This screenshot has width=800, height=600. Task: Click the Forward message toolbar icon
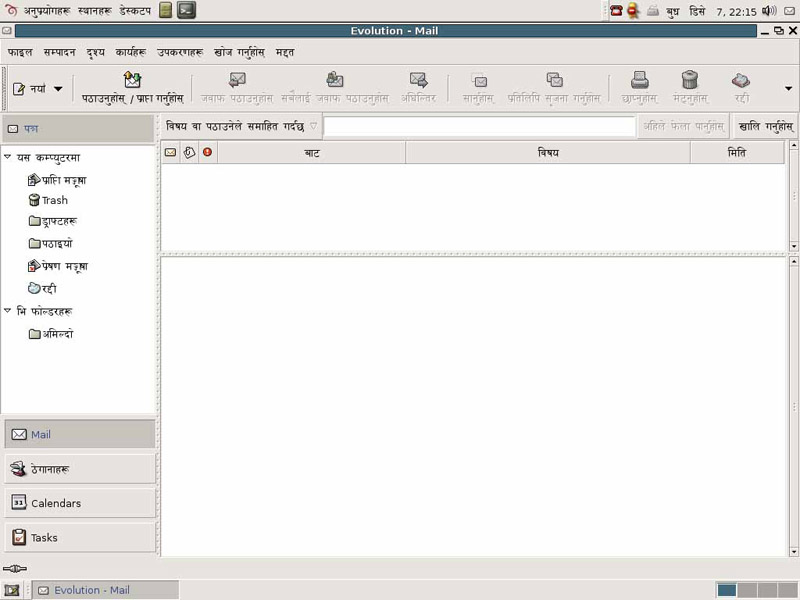coord(418,81)
